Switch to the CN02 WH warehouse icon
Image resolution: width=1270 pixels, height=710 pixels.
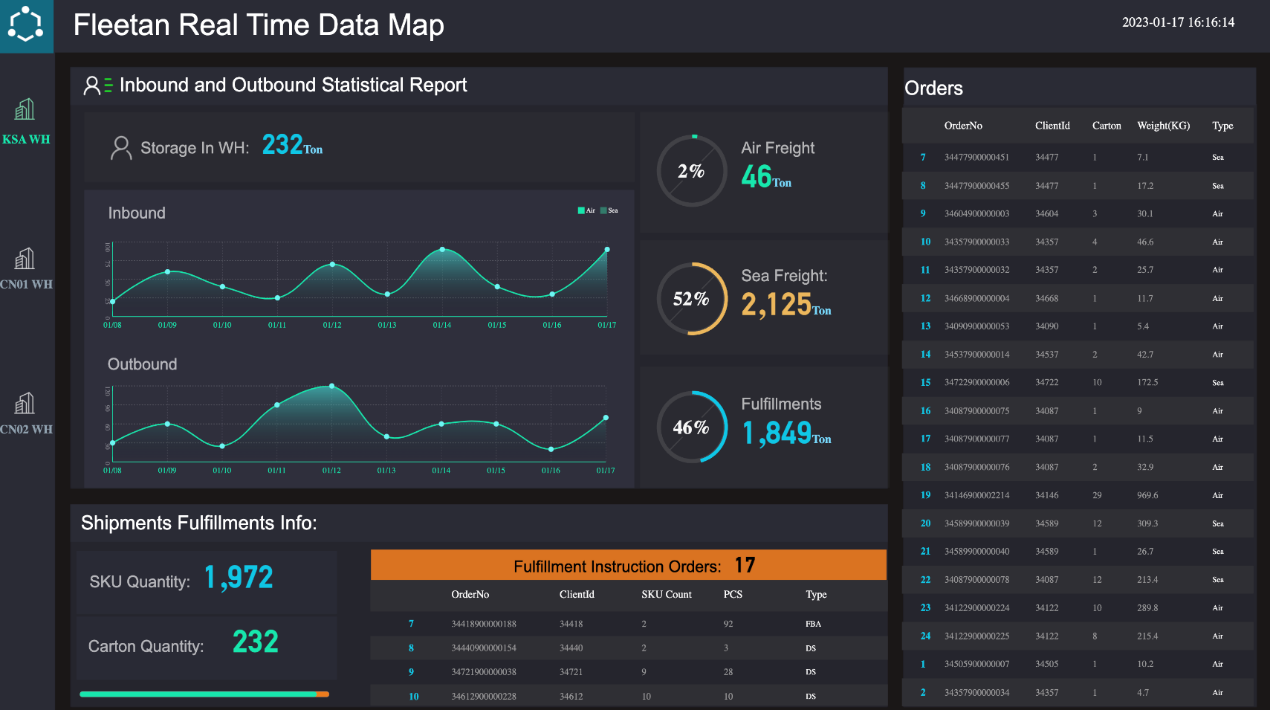26,403
